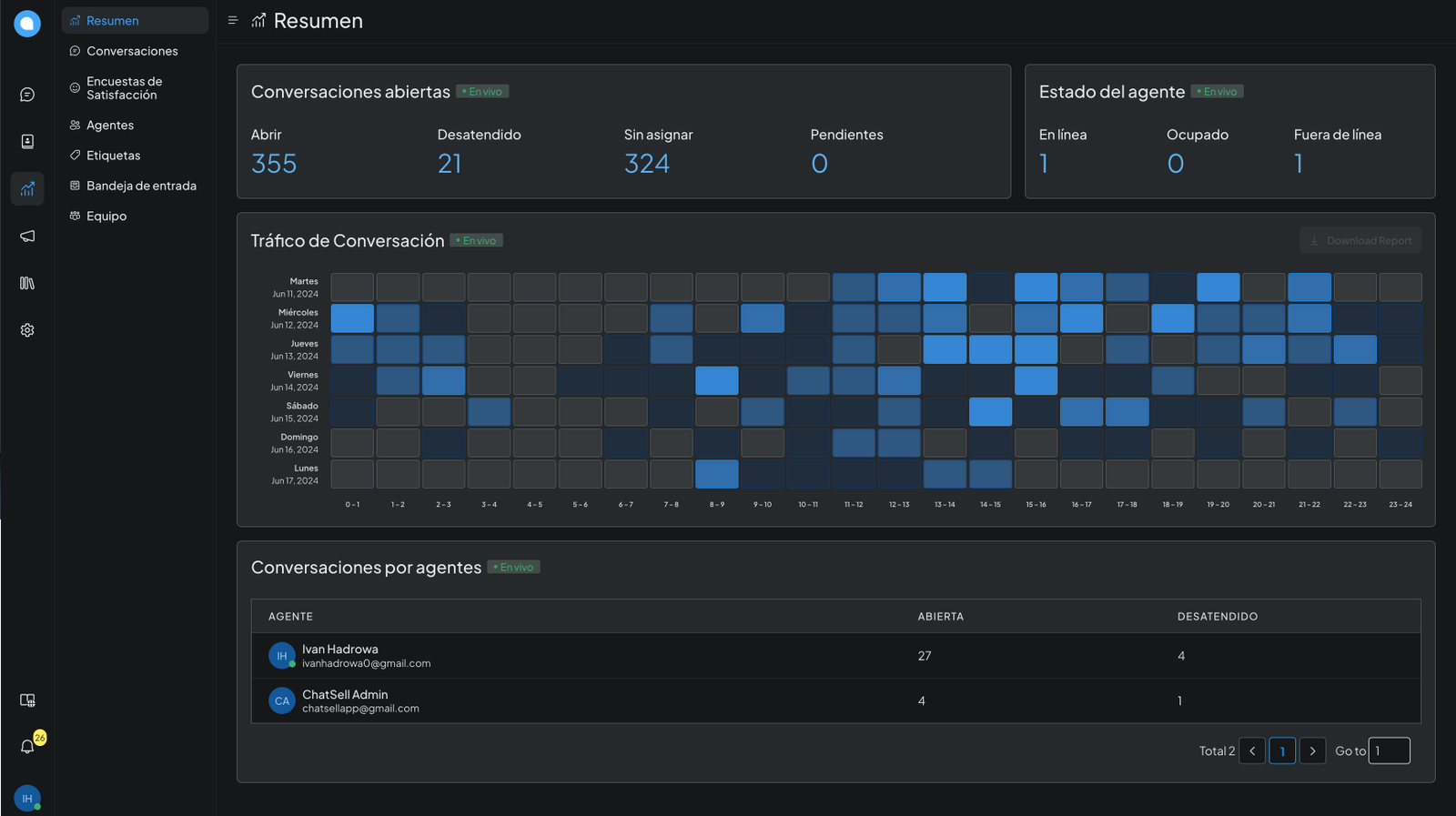Screen dimensions: 1456x816
Task: Open the Bandeja de entrada menu item
Action: point(135,186)
